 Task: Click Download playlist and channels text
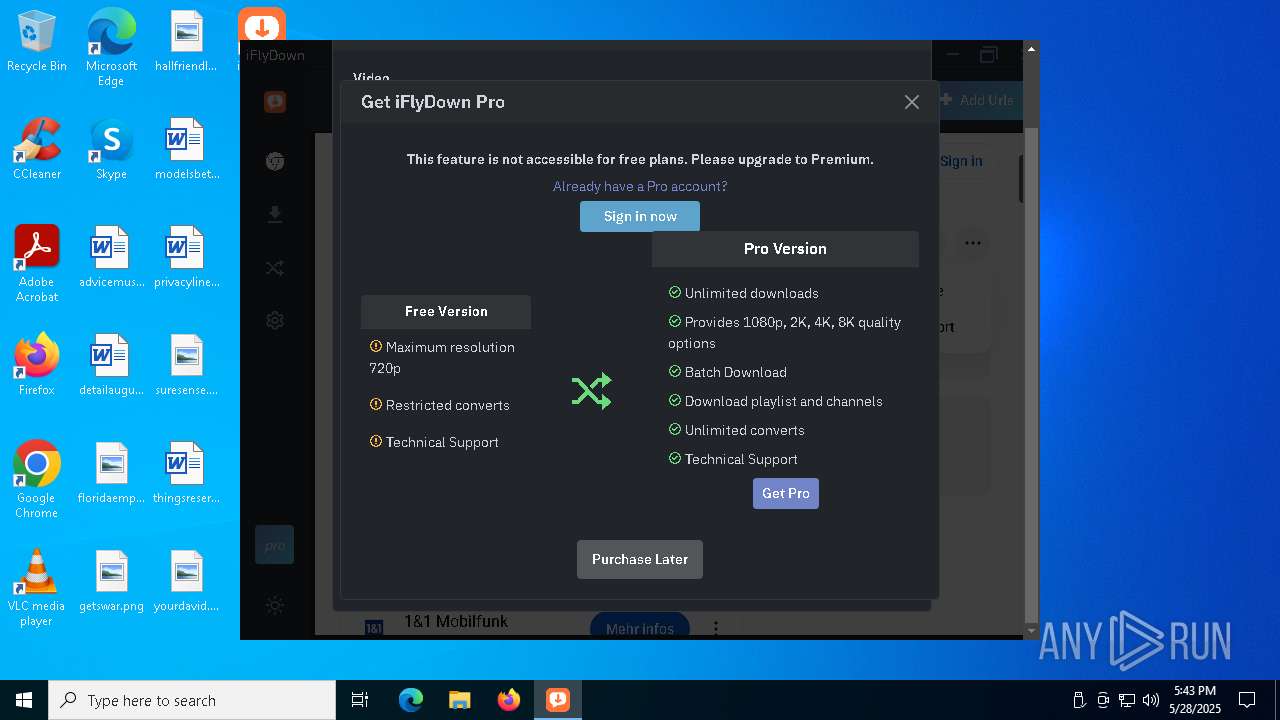(783, 401)
